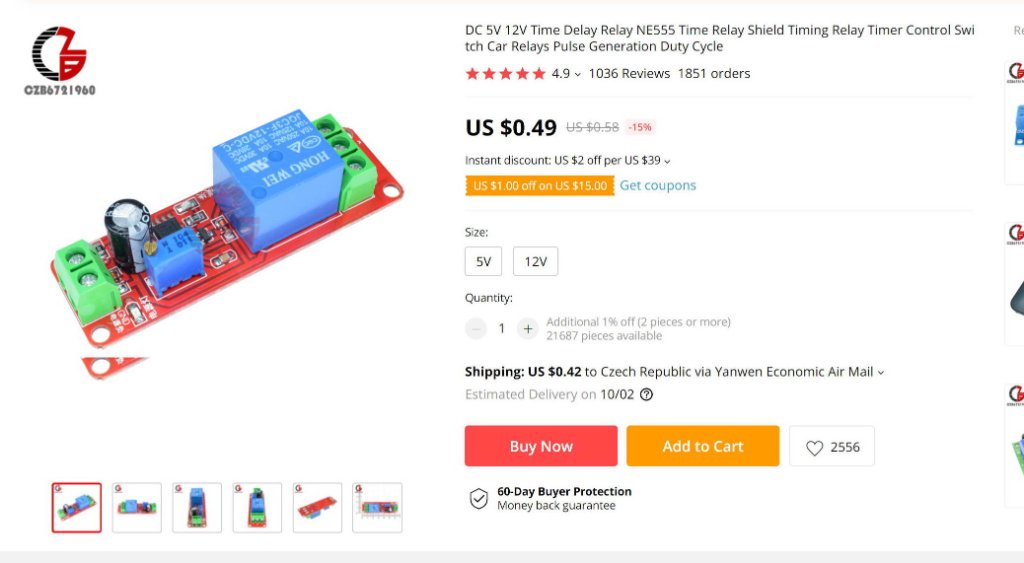The image size is (1024, 563).
Task: Select the first product thumbnail
Action: (77, 508)
